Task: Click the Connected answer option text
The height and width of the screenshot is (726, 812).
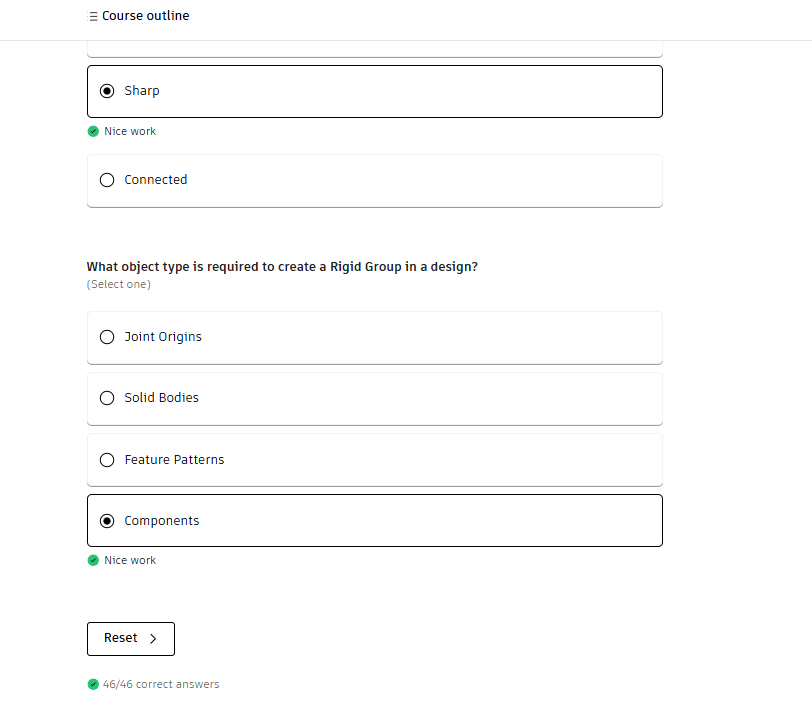Action: (x=156, y=180)
